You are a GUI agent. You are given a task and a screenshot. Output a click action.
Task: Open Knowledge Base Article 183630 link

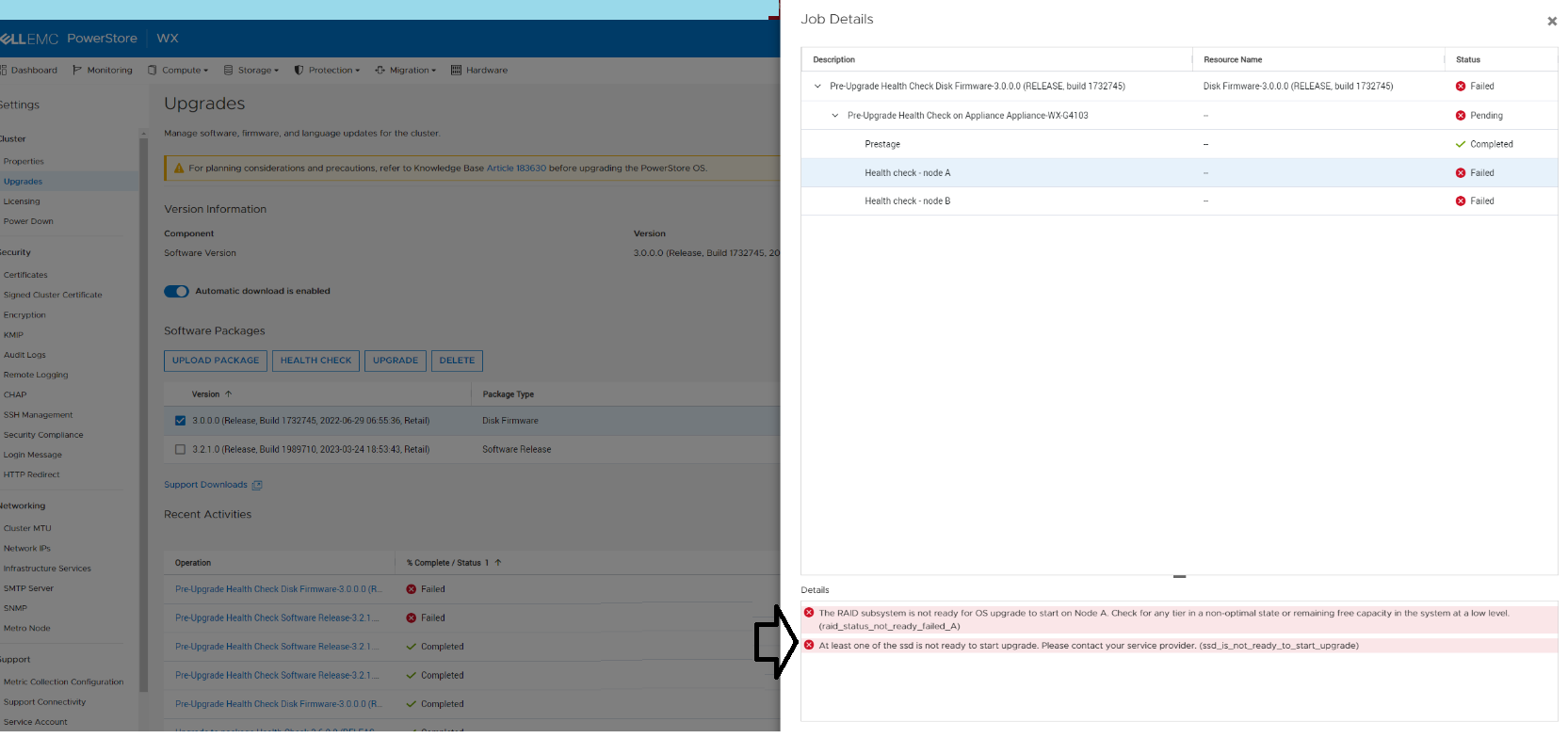coord(516,168)
